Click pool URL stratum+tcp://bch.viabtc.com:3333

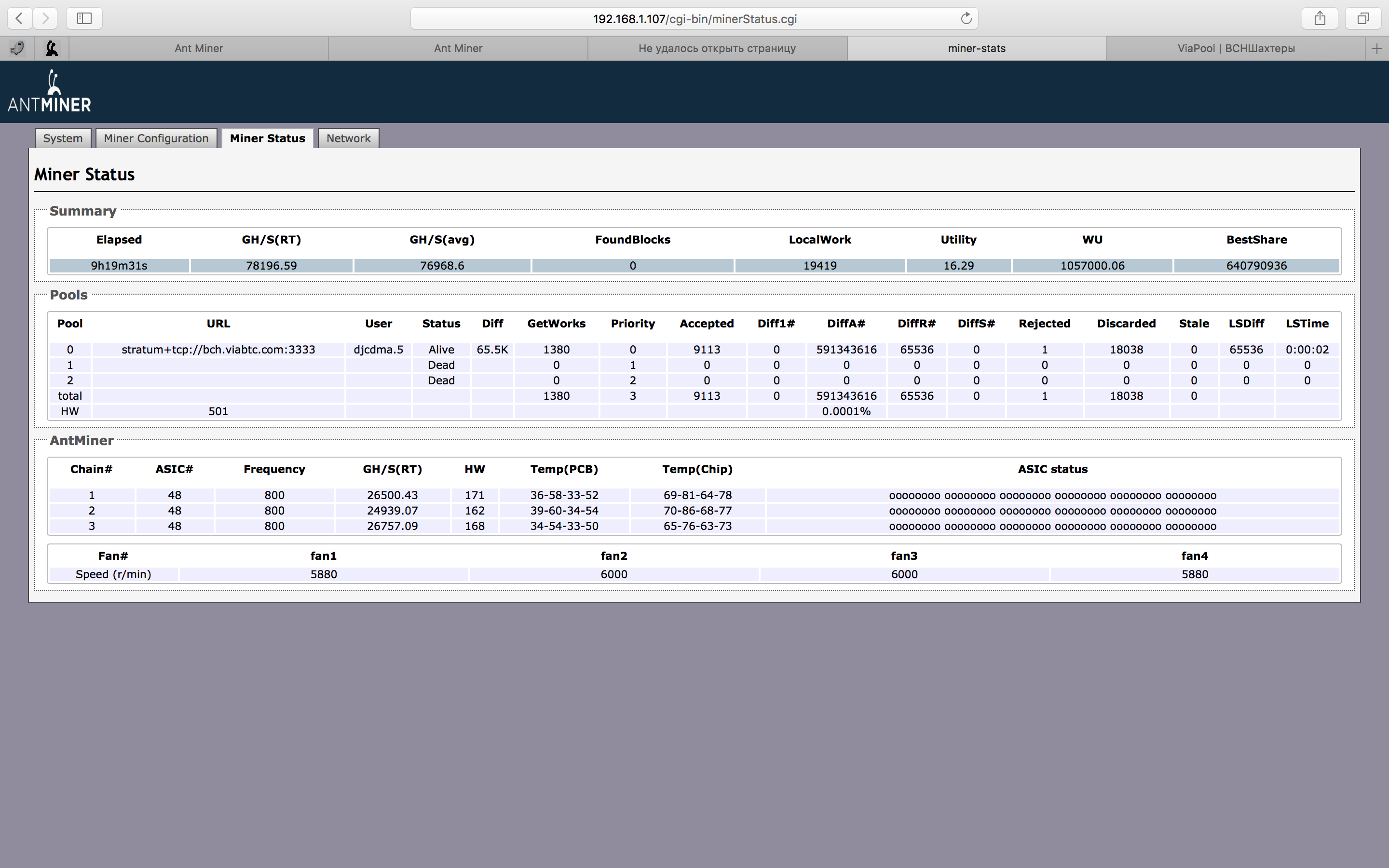click(218, 350)
